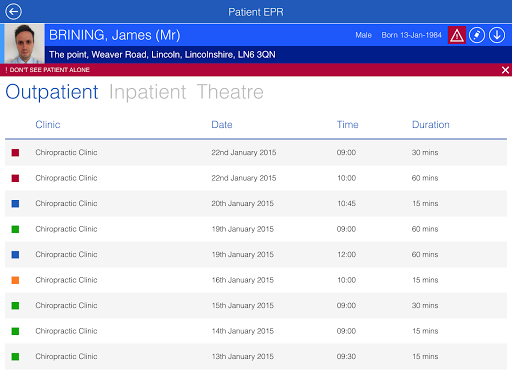512x374 pixels.
Task: Click blue status square for 20th January
Action: pyautogui.click(x=15, y=204)
